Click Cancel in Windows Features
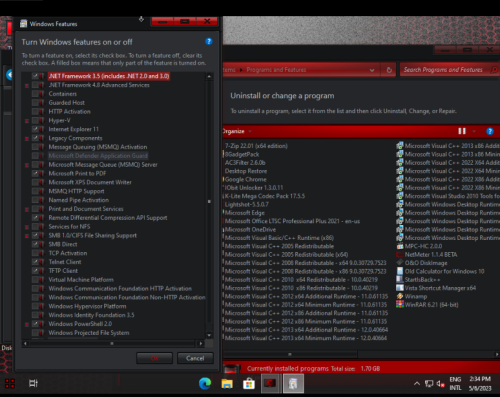Screen dimensions: 500x397 pos(195,358)
